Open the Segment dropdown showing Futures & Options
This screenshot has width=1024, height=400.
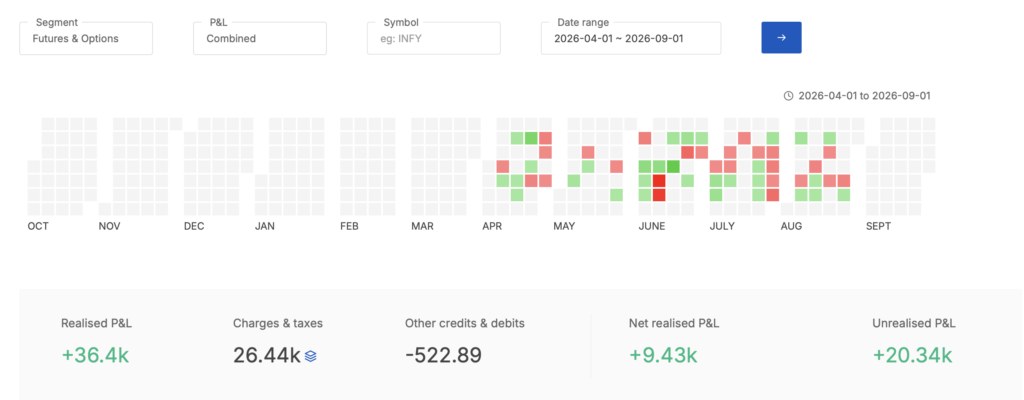click(86, 39)
